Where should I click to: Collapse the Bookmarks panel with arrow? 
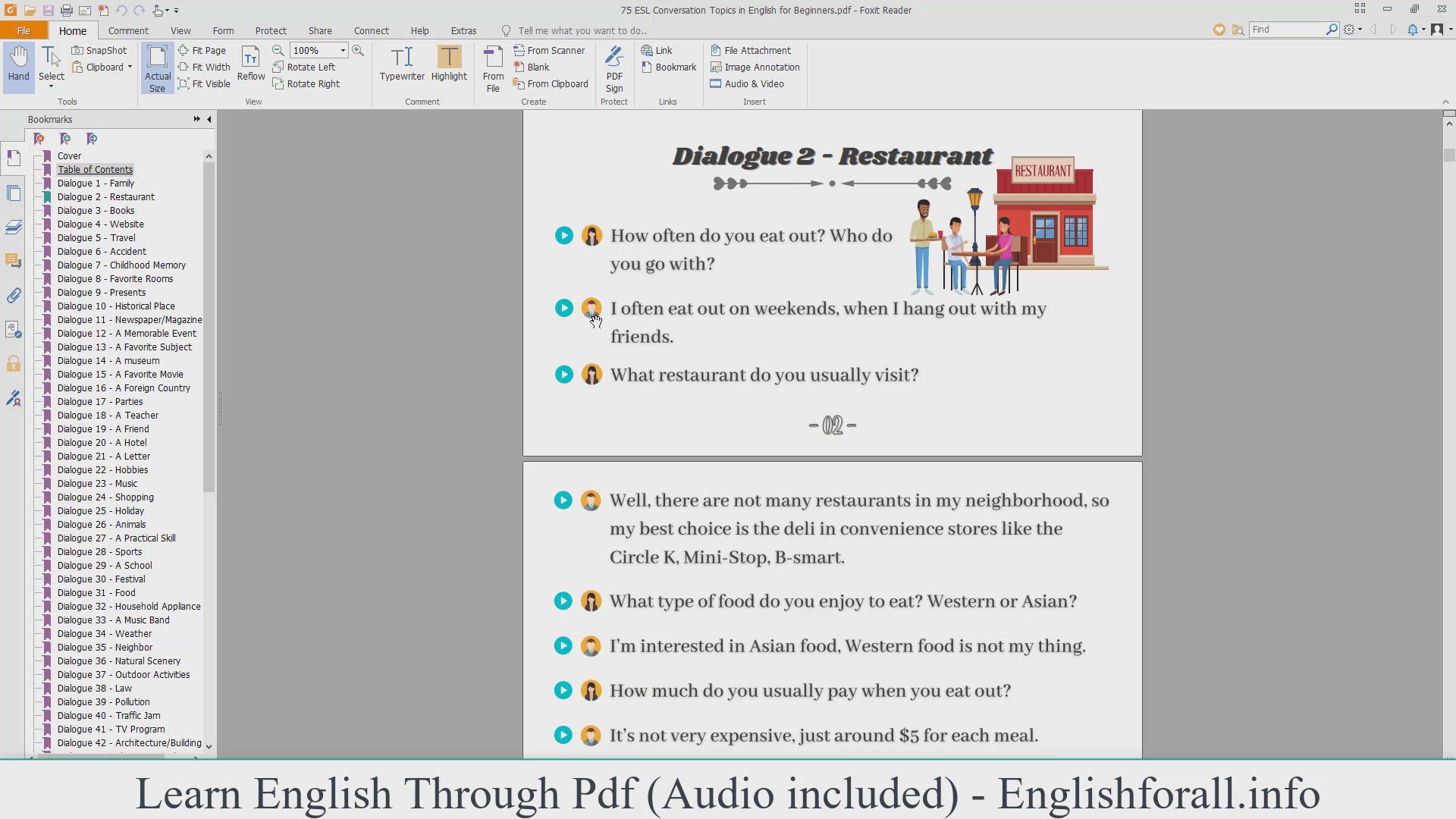pos(209,119)
